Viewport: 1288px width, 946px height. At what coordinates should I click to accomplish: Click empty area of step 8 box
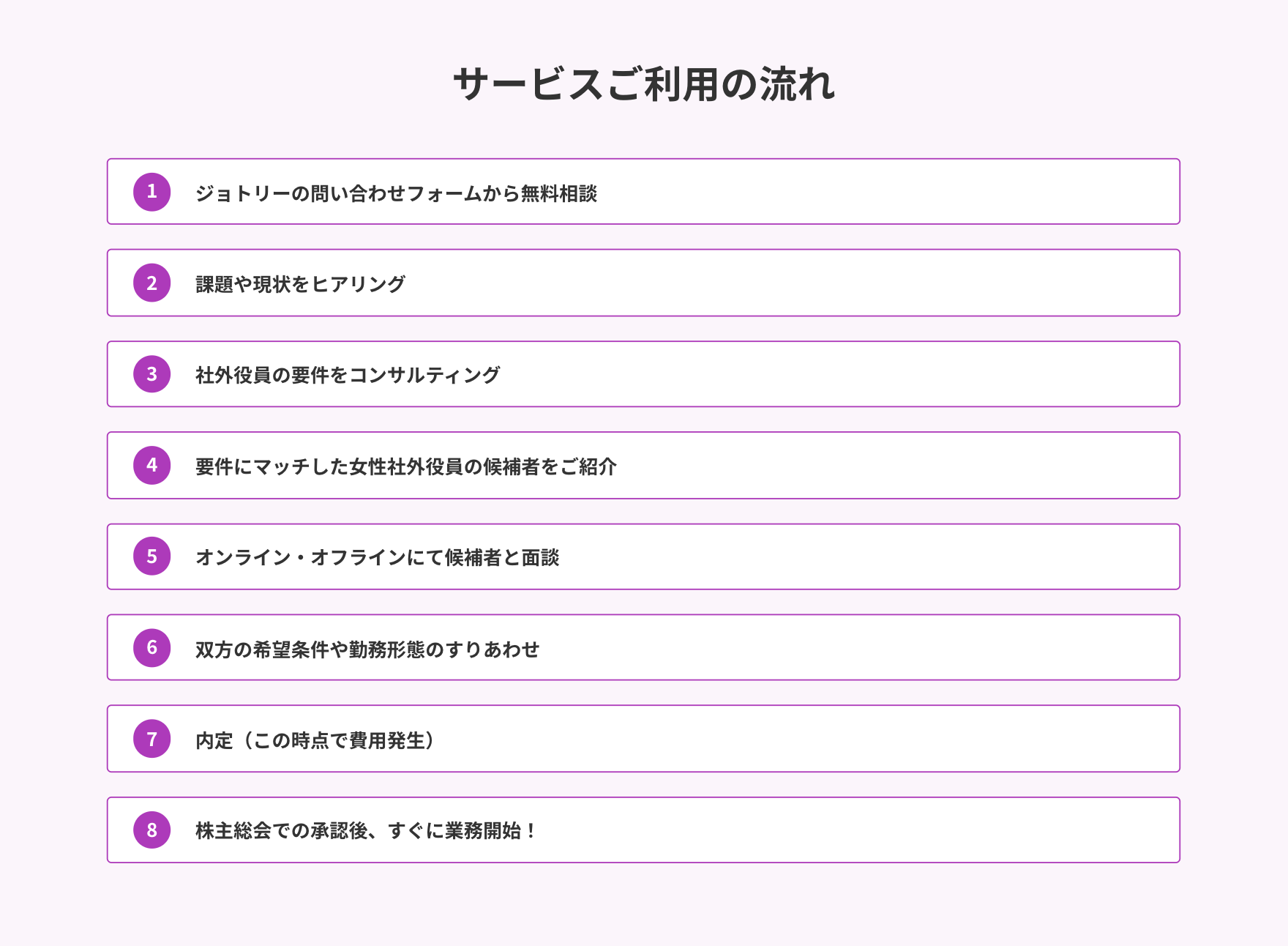(878, 830)
